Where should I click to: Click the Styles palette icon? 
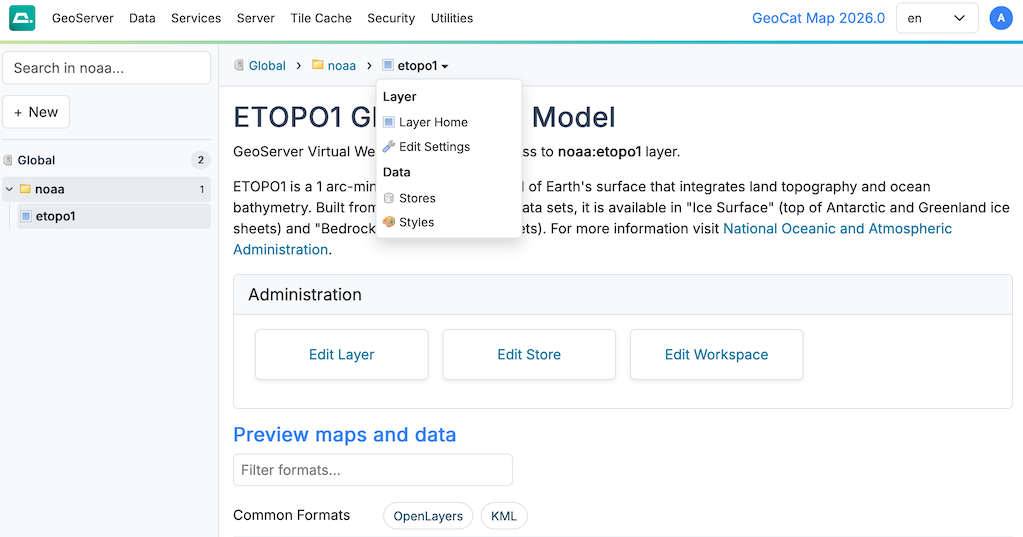tap(389, 222)
